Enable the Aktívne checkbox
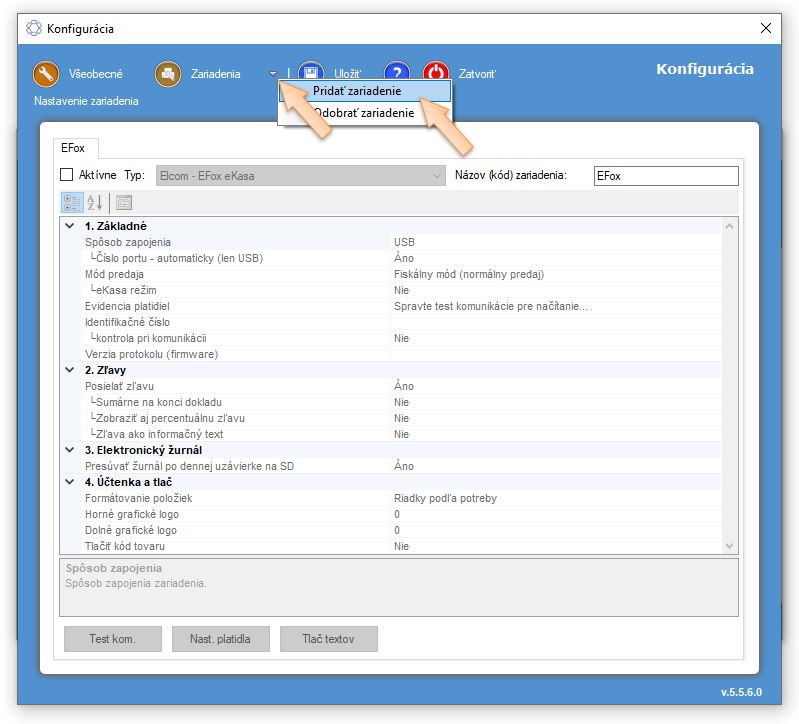Screen dimensions: 799x724 tap(67, 175)
